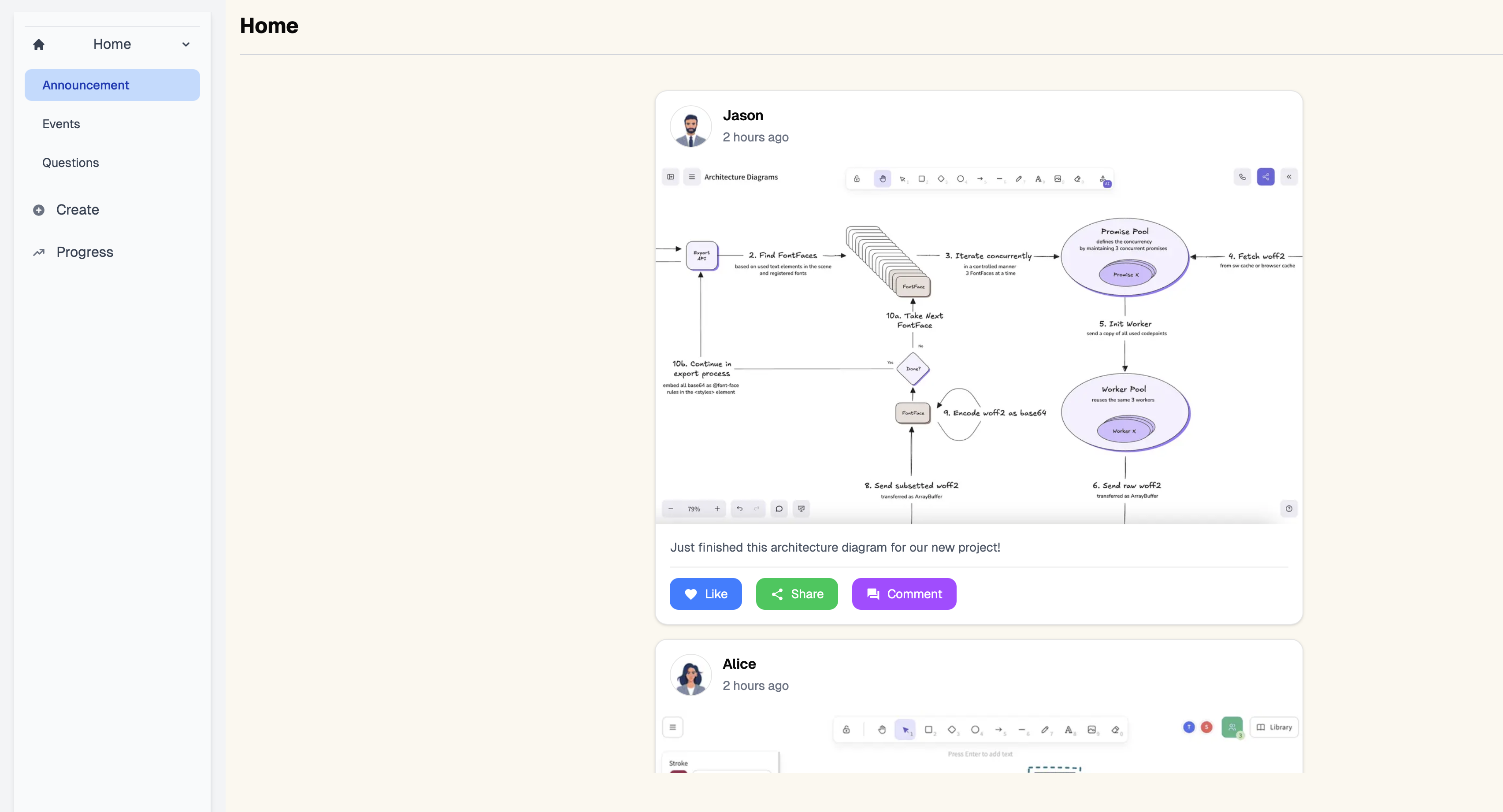1503x812 pixels.
Task: Select the diamond shape tool in Alice's toolbar
Action: (x=952, y=729)
